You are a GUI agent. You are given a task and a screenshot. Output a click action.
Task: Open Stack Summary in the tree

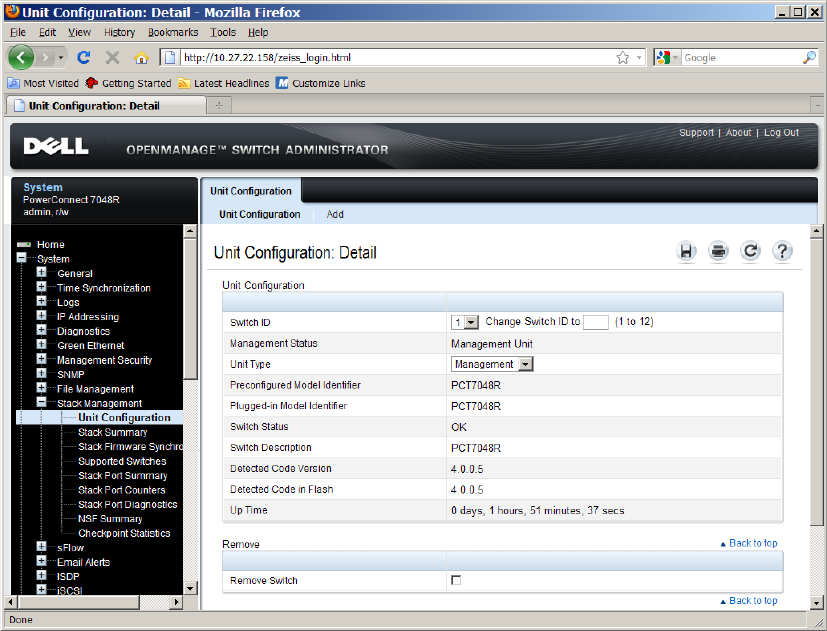pos(112,432)
